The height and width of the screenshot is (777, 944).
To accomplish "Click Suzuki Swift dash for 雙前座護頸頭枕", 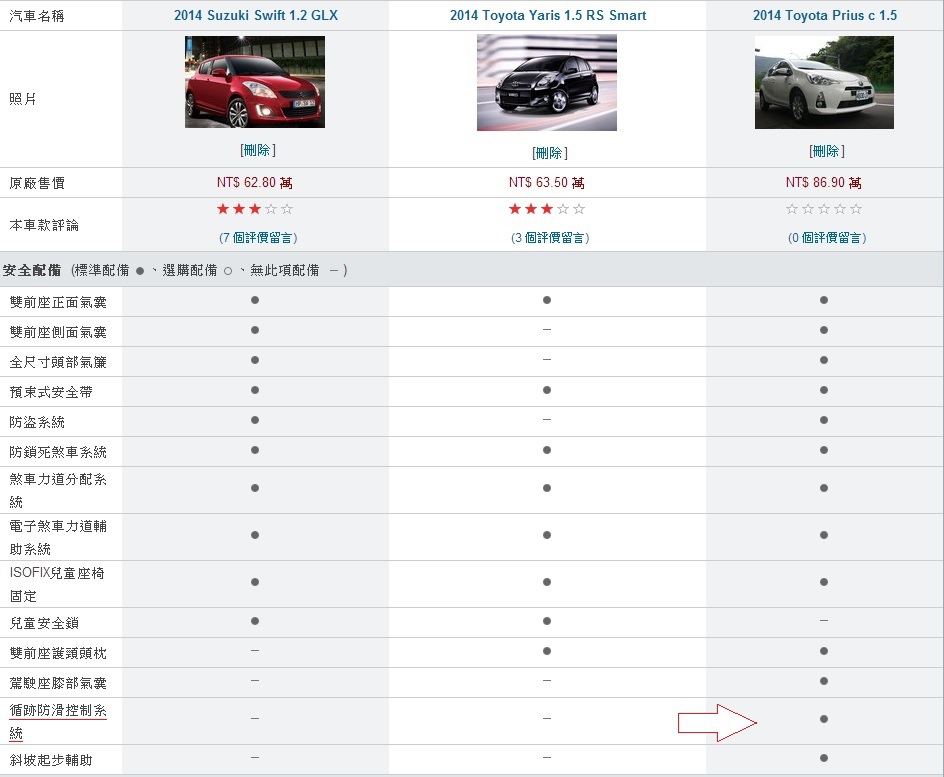I will [x=255, y=651].
